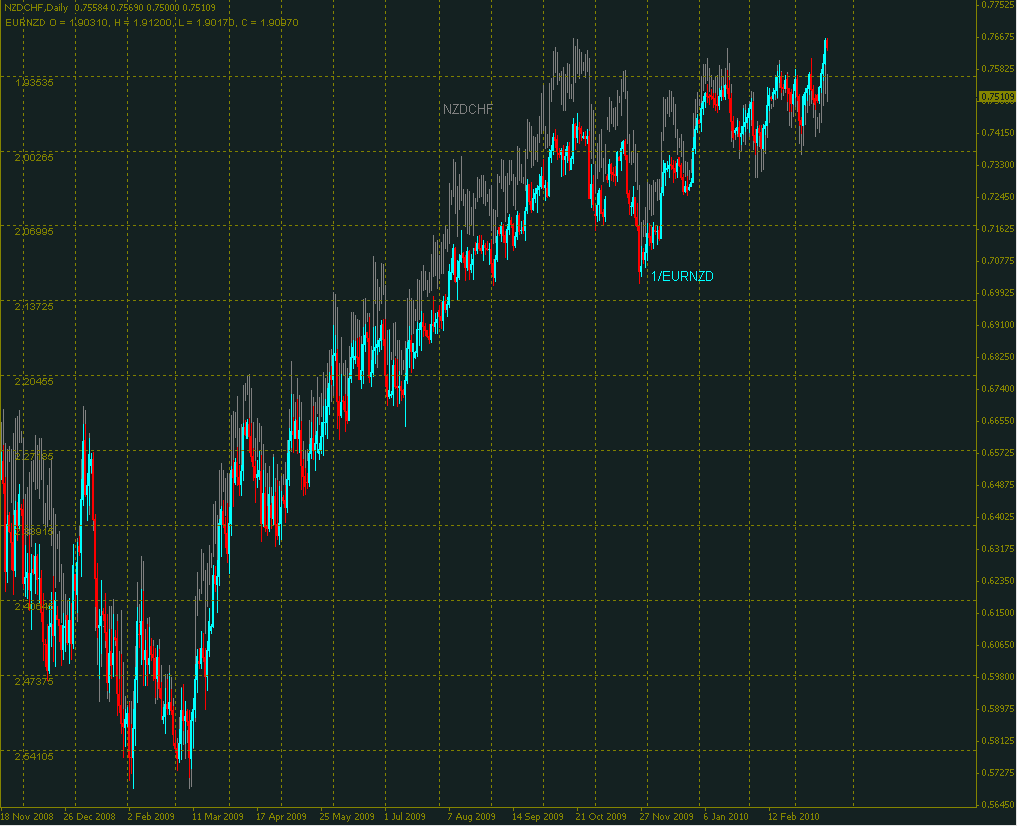1017x826 pixels.
Task: Click the 0.77525 price on right axis
Action: [998, 5]
